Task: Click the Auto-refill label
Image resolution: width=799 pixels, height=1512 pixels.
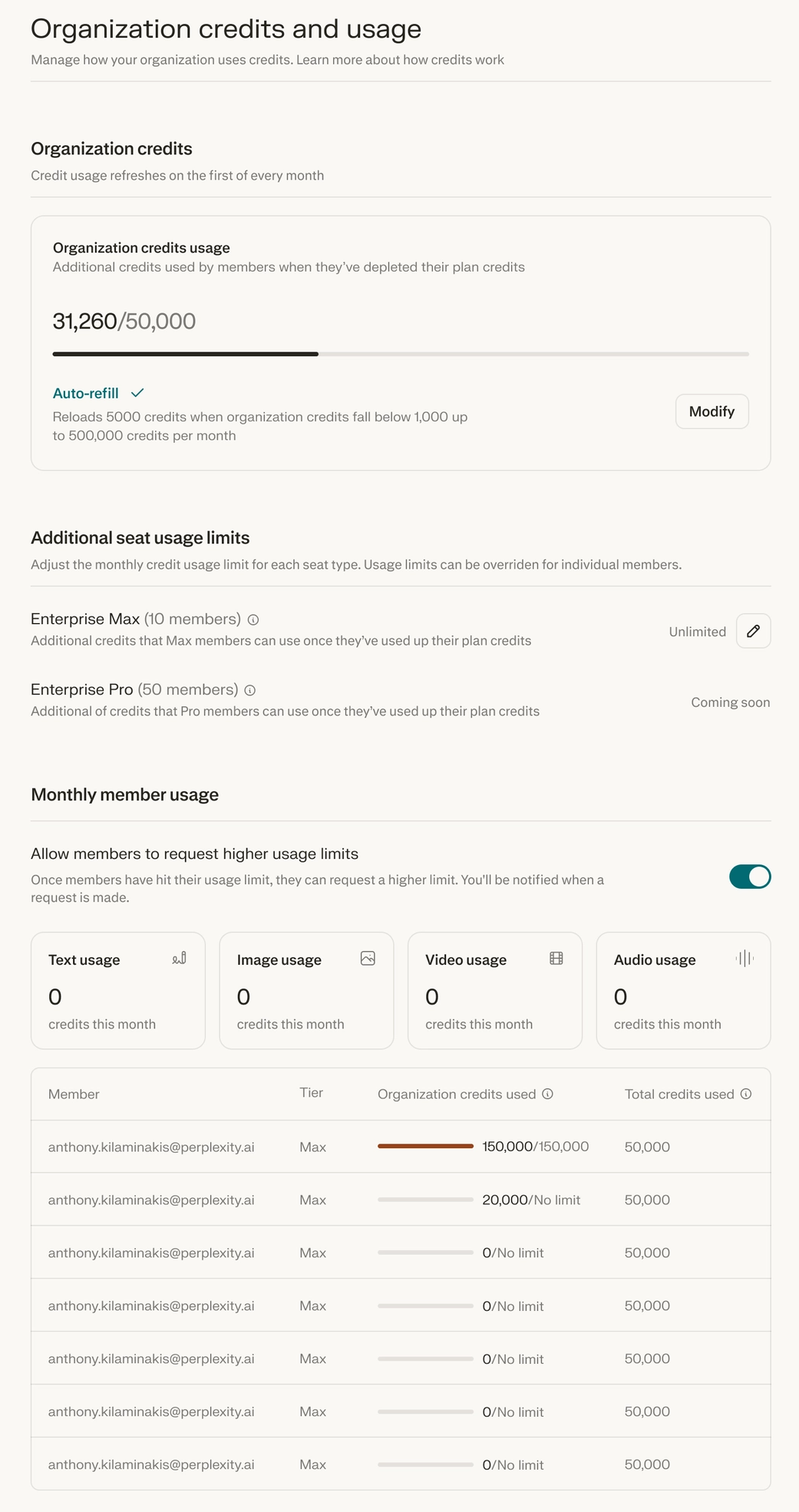Action: point(85,394)
